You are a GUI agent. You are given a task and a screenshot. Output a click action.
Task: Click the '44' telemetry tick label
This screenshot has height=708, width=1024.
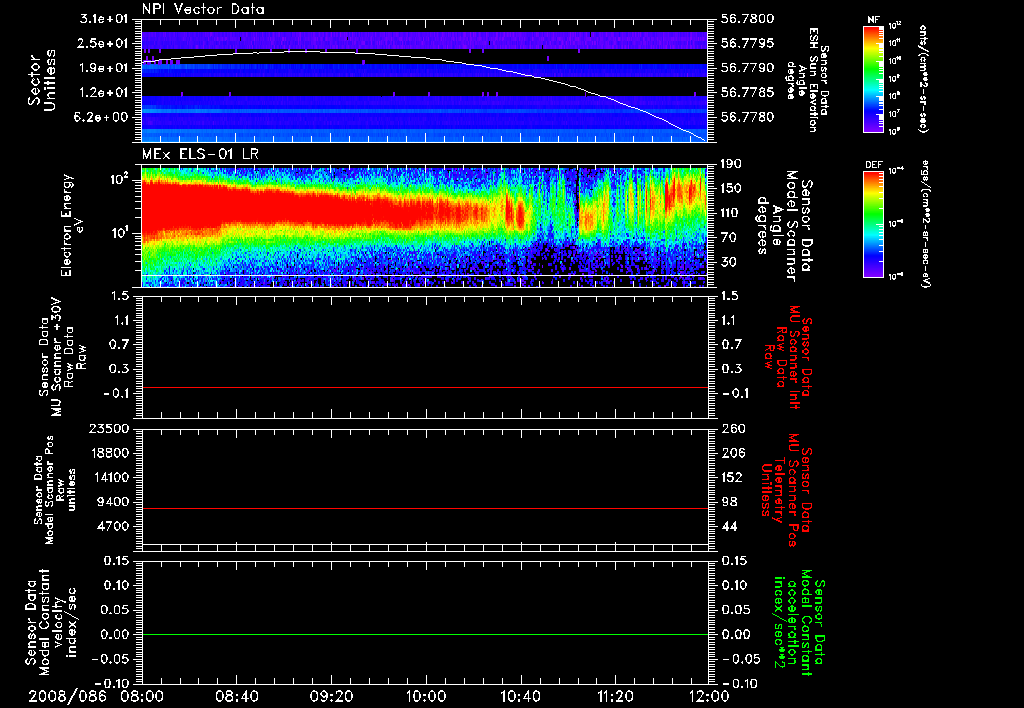coord(728,526)
